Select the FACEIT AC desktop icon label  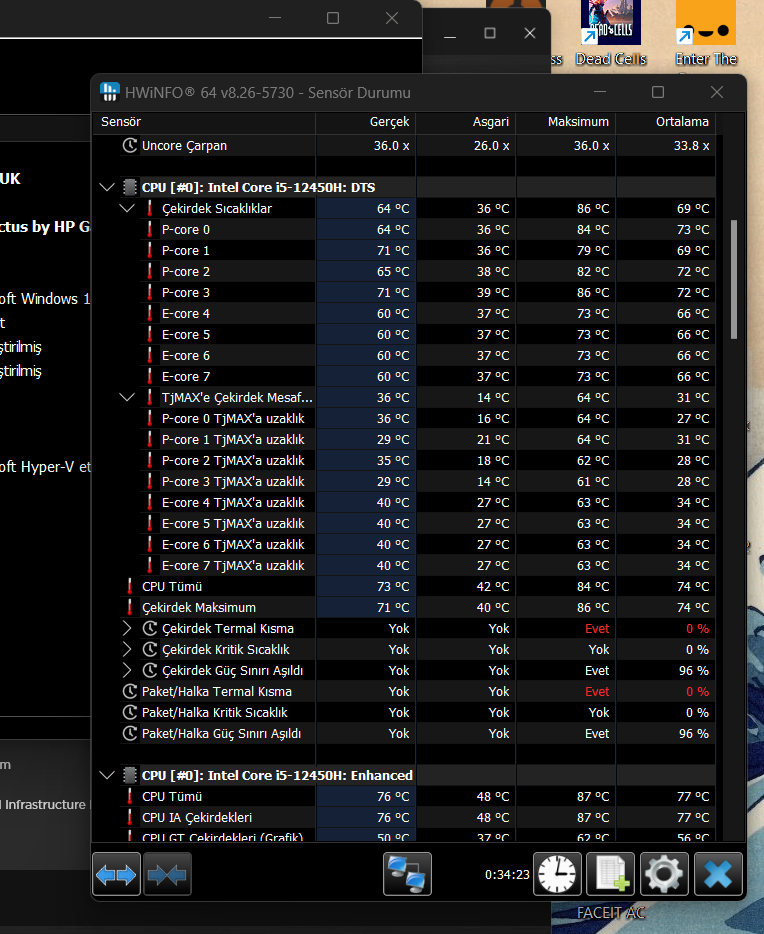[611, 913]
